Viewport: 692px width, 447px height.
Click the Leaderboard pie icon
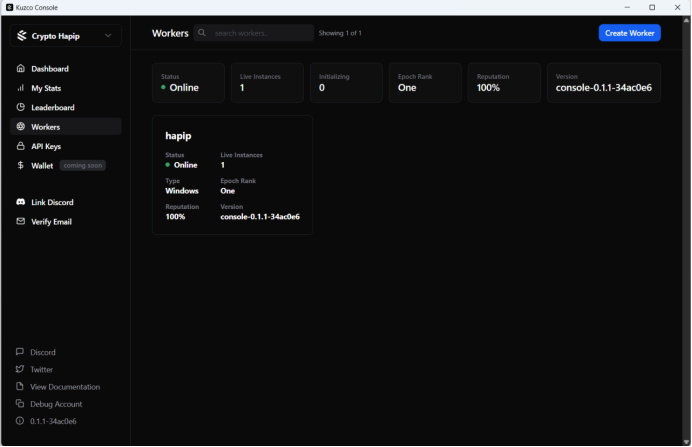click(x=20, y=107)
